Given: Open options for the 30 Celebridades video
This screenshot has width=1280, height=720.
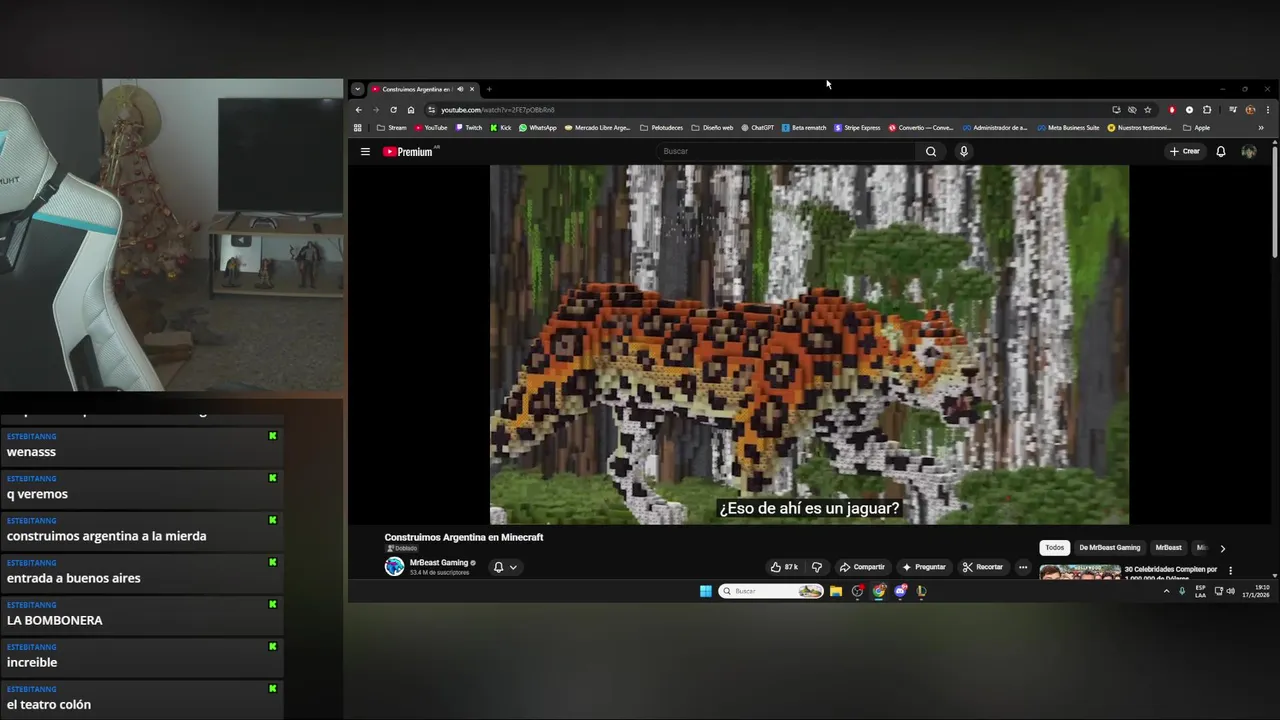Looking at the screenshot, I should tap(1231, 571).
